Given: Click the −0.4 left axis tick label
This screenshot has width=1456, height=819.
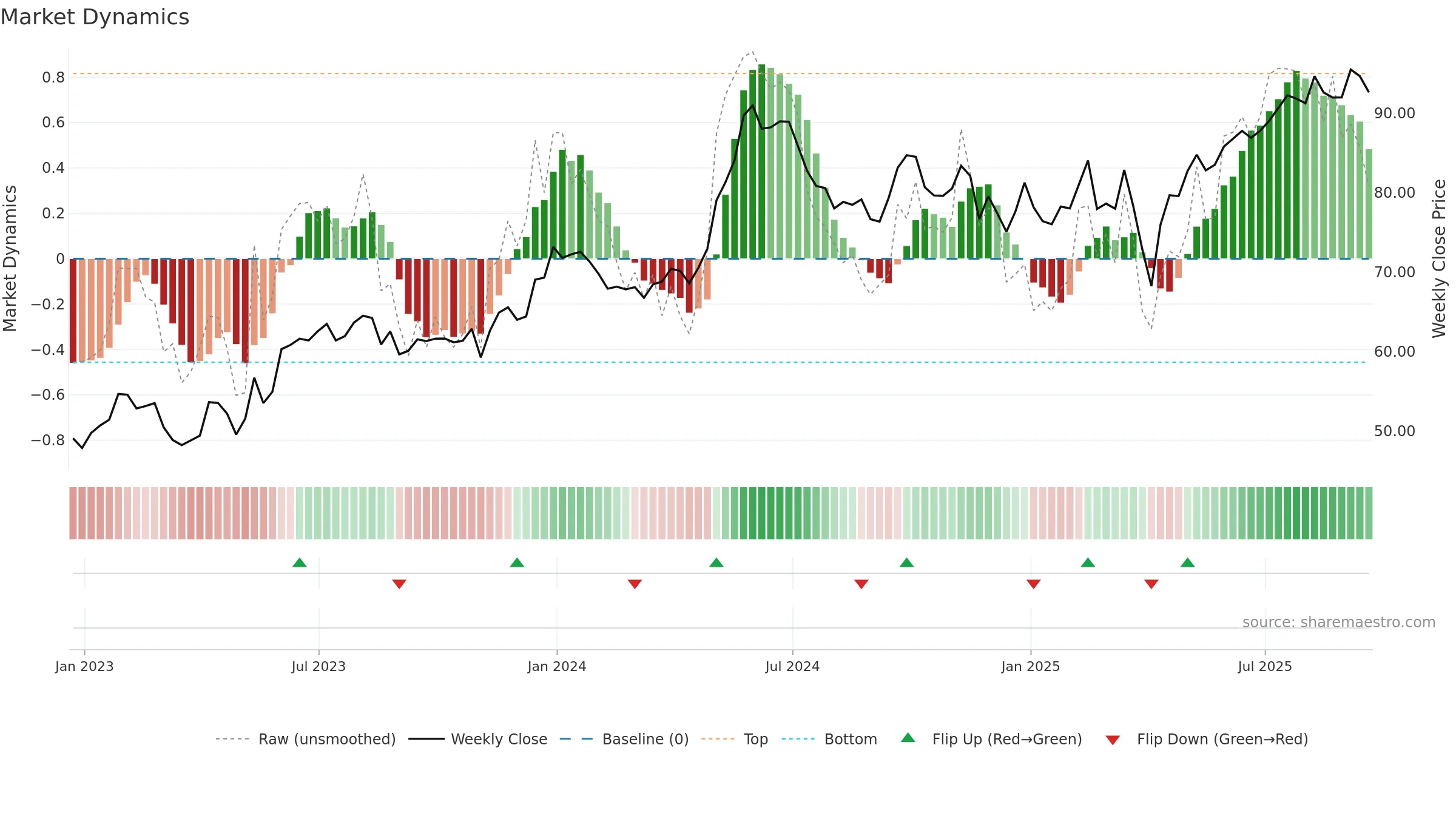Looking at the screenshot, I should [x=47, y=349].
